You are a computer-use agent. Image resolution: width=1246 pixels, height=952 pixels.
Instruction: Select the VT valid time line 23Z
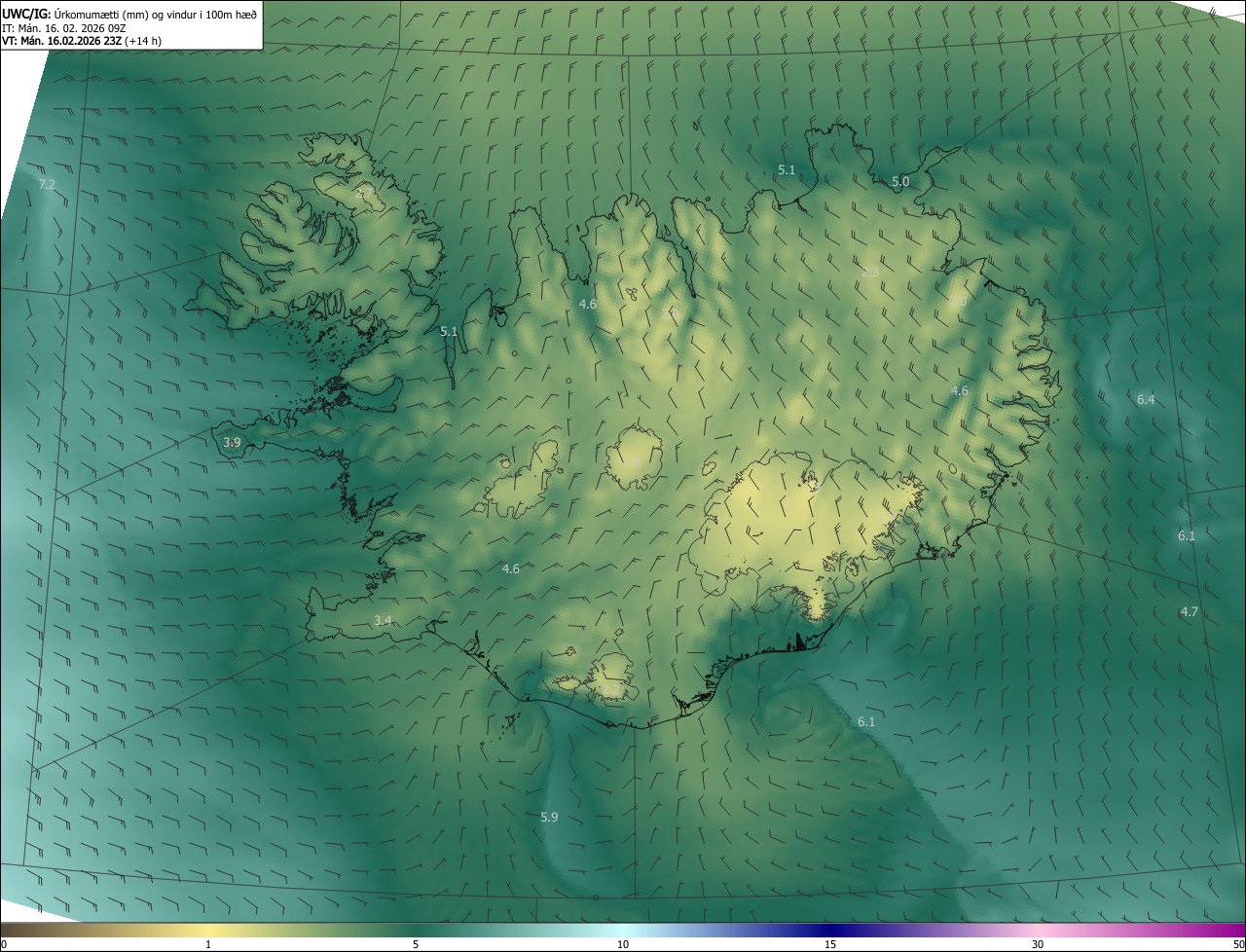coord(82,41)
